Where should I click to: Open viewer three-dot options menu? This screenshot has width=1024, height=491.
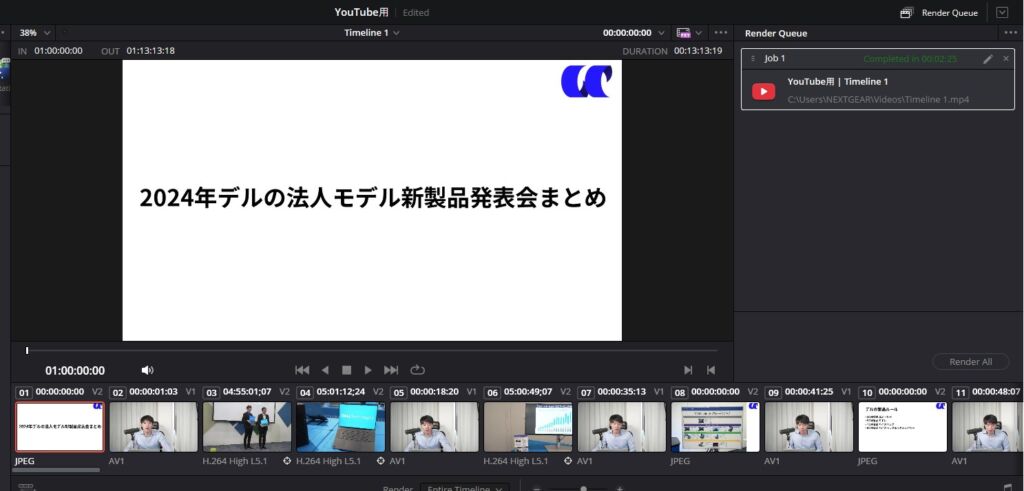720,33
